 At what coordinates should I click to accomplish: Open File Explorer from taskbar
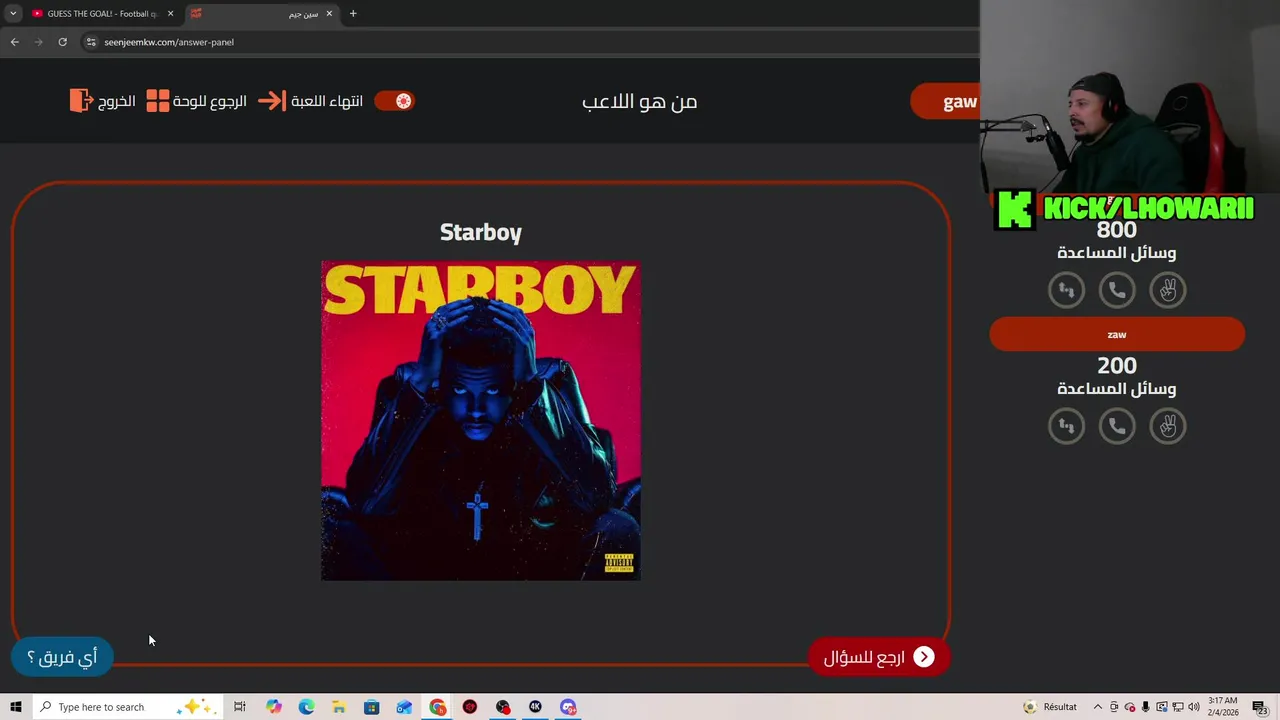coord(339,707)
